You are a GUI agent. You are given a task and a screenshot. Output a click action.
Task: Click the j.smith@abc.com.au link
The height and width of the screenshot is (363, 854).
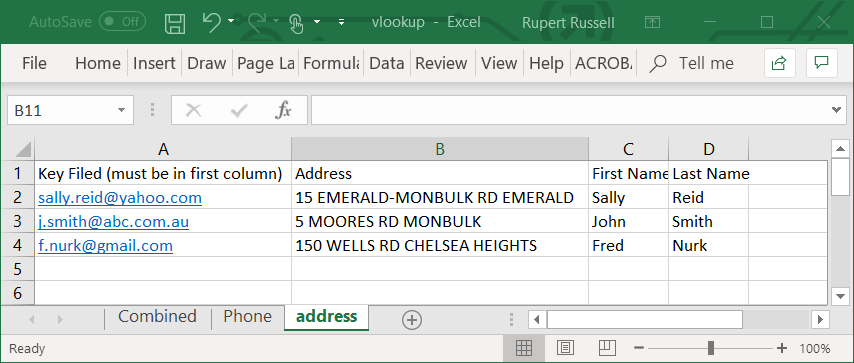[113, 221]
